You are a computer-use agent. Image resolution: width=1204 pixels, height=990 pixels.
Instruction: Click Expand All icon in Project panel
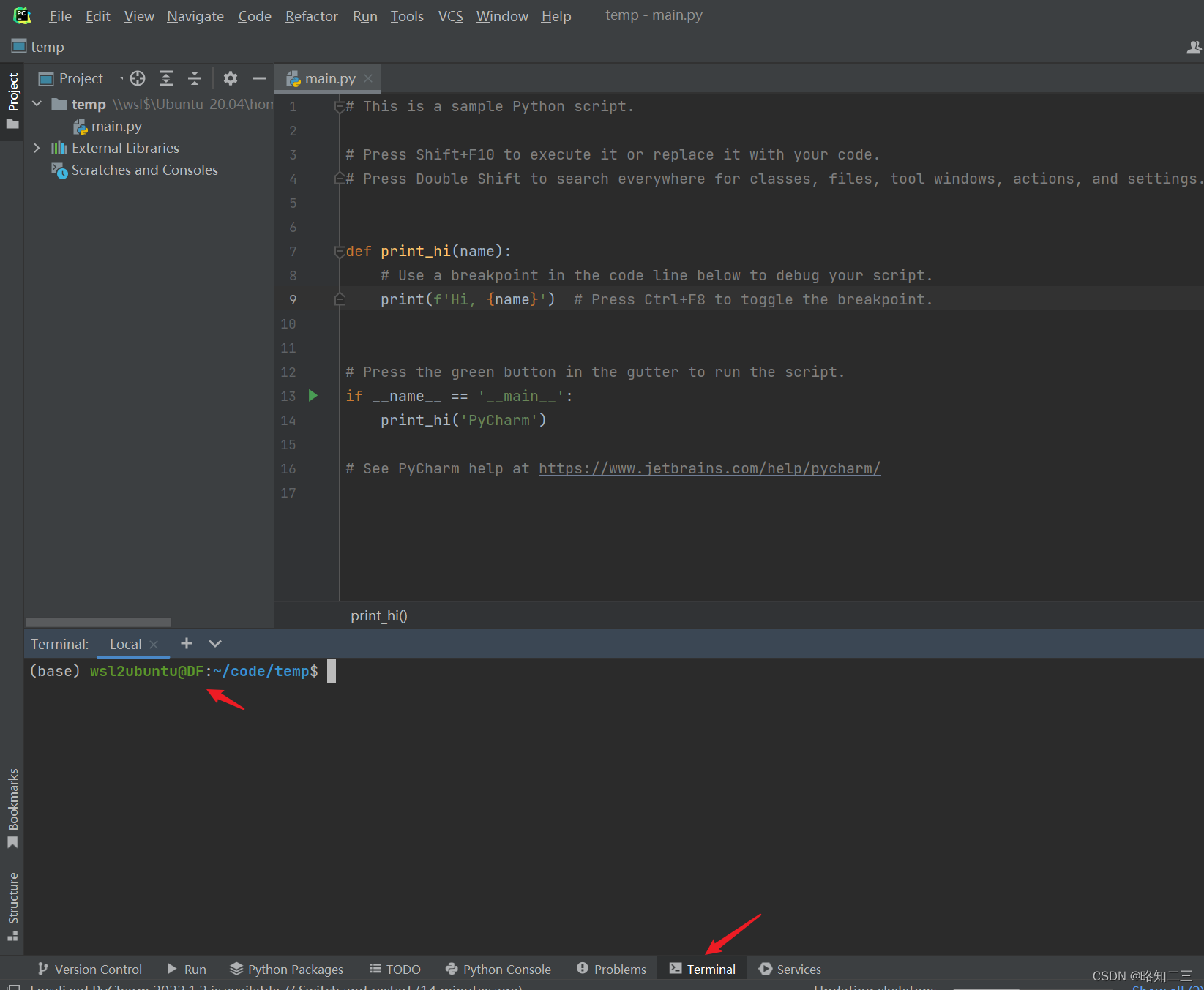click(x=166, y=78)
